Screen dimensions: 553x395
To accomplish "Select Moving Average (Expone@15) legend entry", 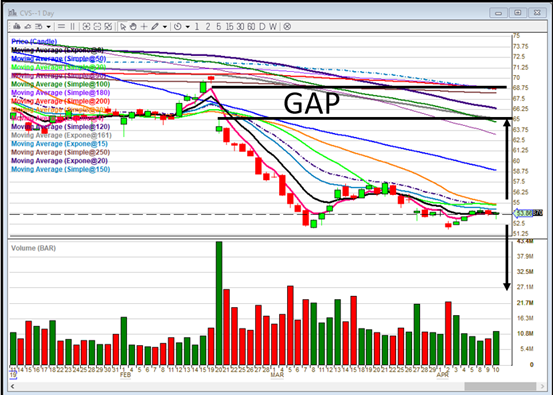I will coord(60,144).
